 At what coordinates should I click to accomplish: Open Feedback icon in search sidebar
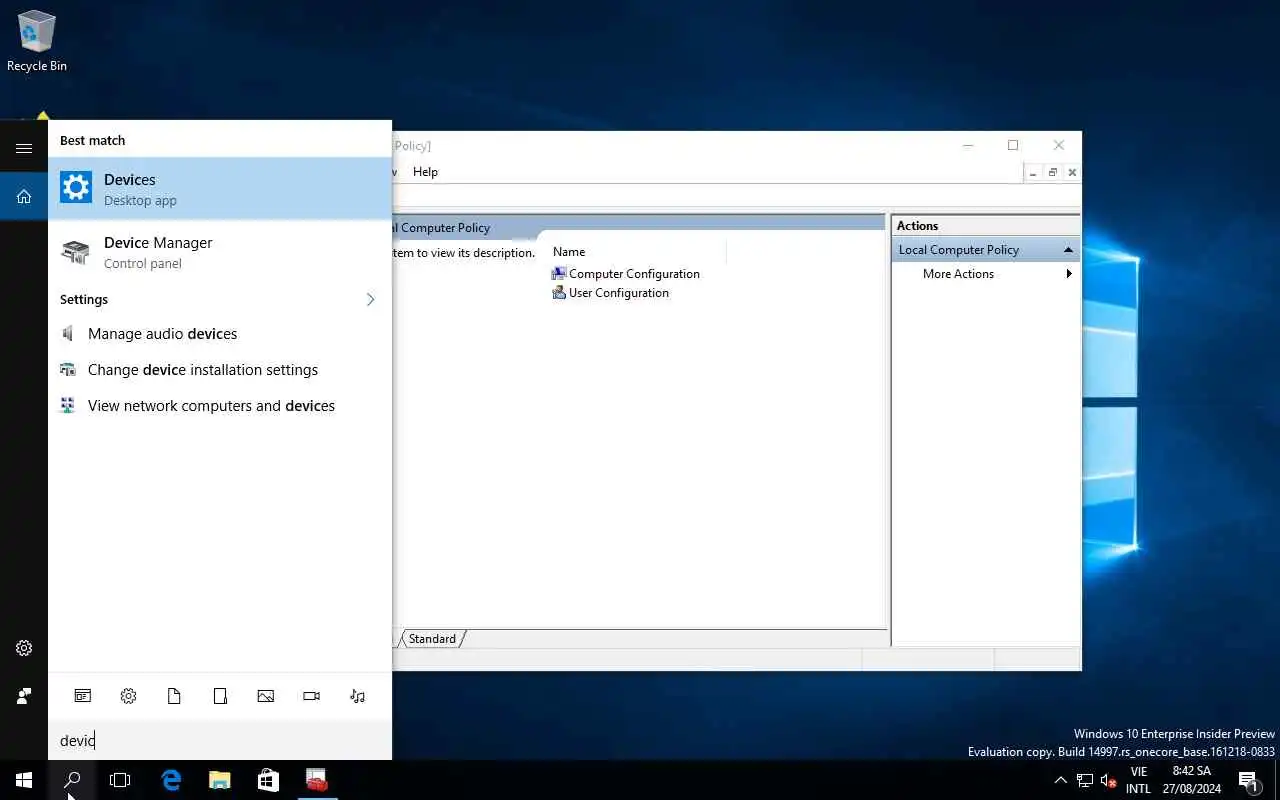pyautogui.click(x=24, y=696)
